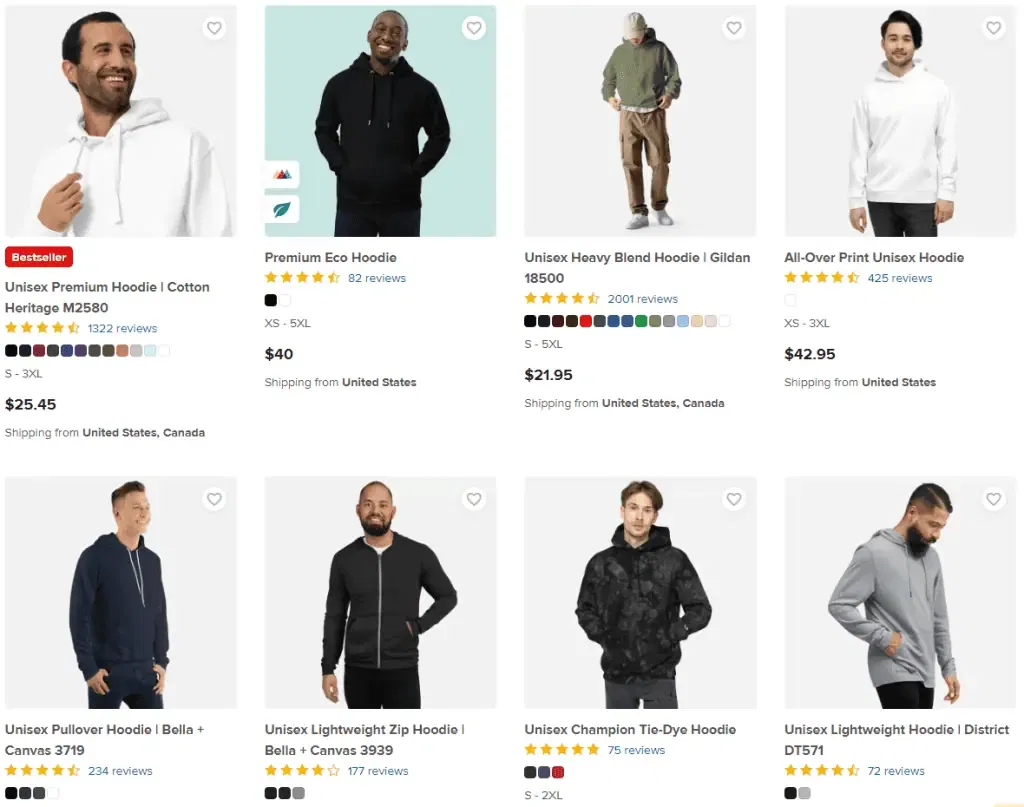
Task: Choose white swatch for All-Over Print Hoodie
Action: (x=791, y=300)
